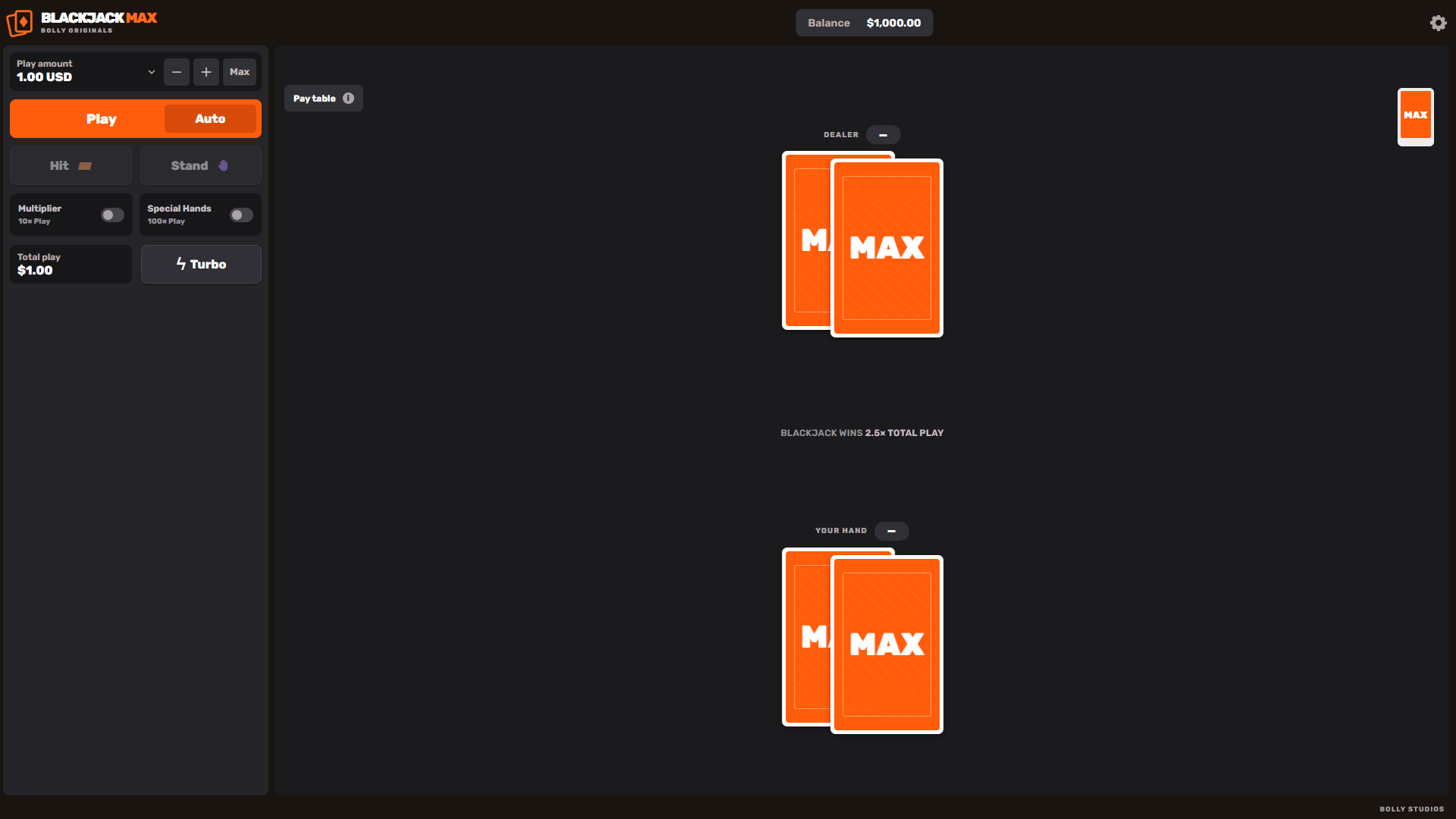Click the Total play $1.00 box
The image size is (1456, 819).
tap(71, 264)
